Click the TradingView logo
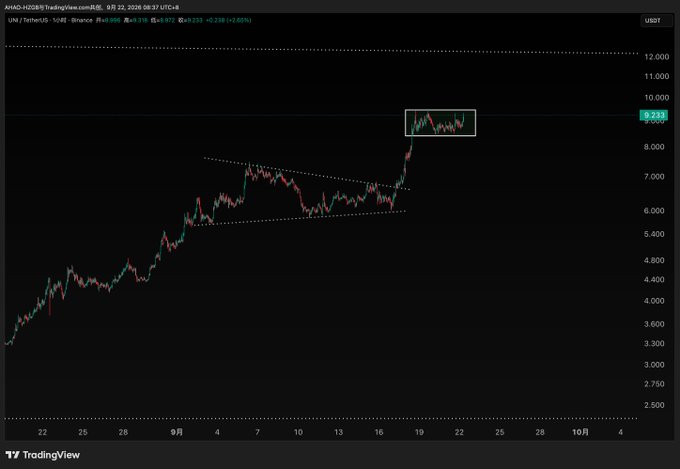Viewport: 680px width, 469px height. tap(42, 455)
